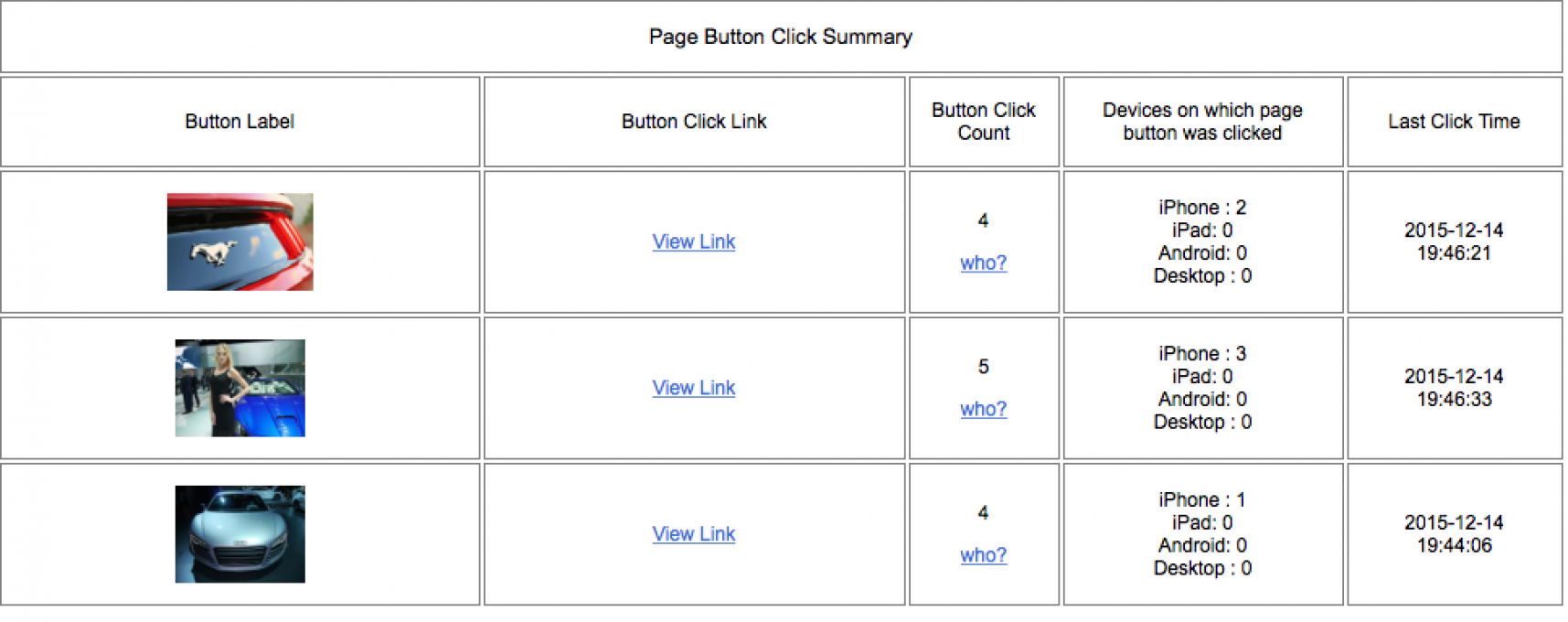Click the Button Click Count column header

(984, 122)
